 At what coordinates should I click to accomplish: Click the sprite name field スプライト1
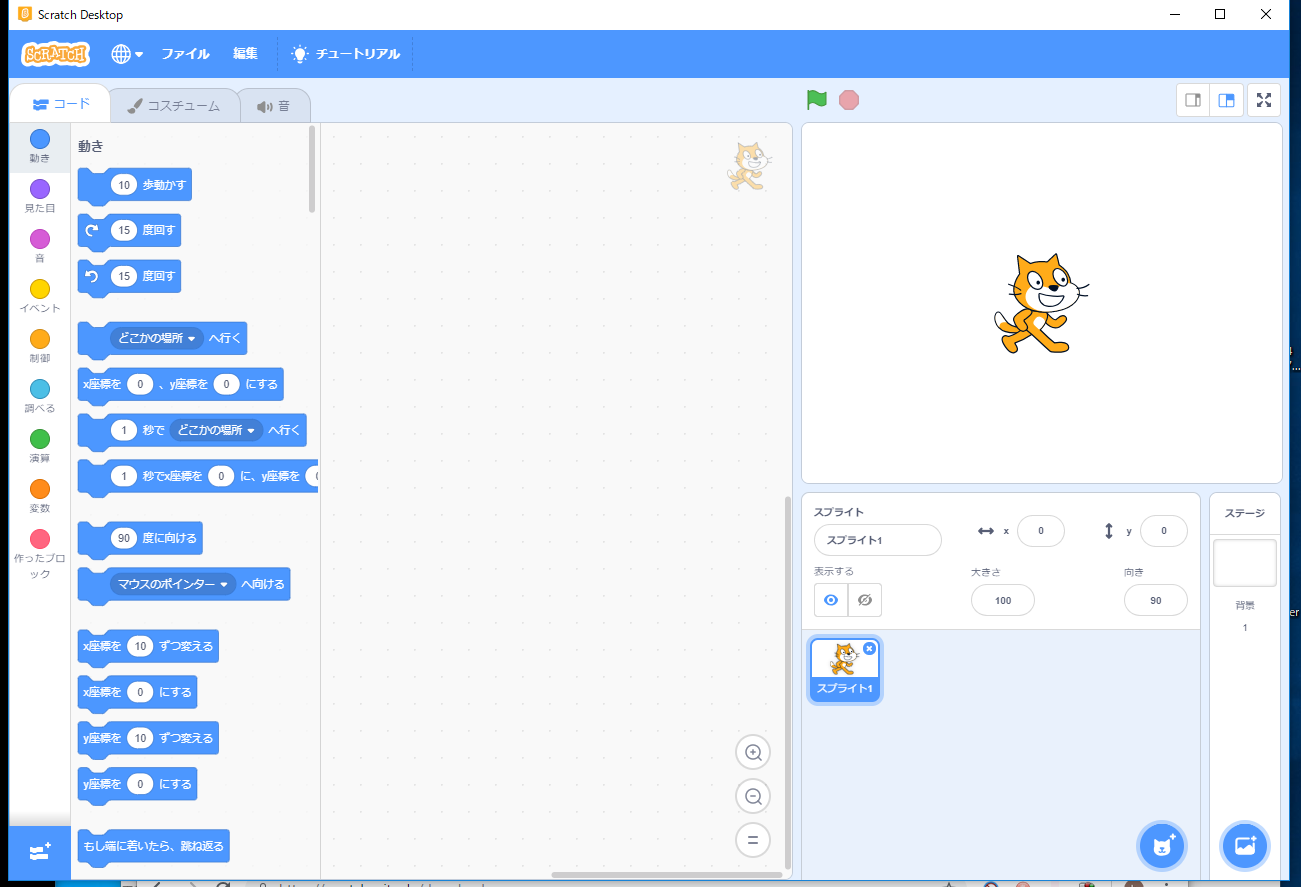tap(878, 540)
